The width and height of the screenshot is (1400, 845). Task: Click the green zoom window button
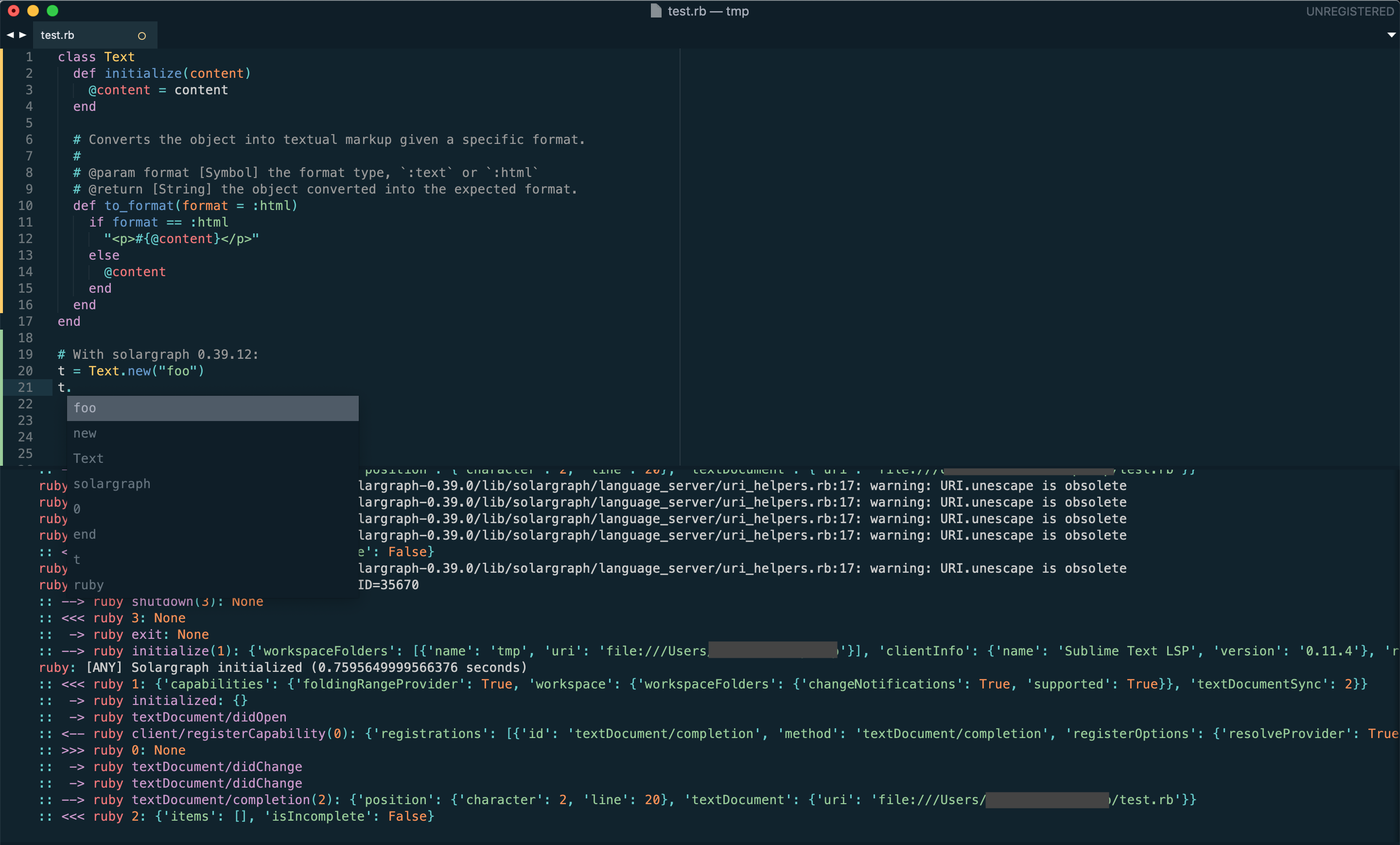coord(52,11)
